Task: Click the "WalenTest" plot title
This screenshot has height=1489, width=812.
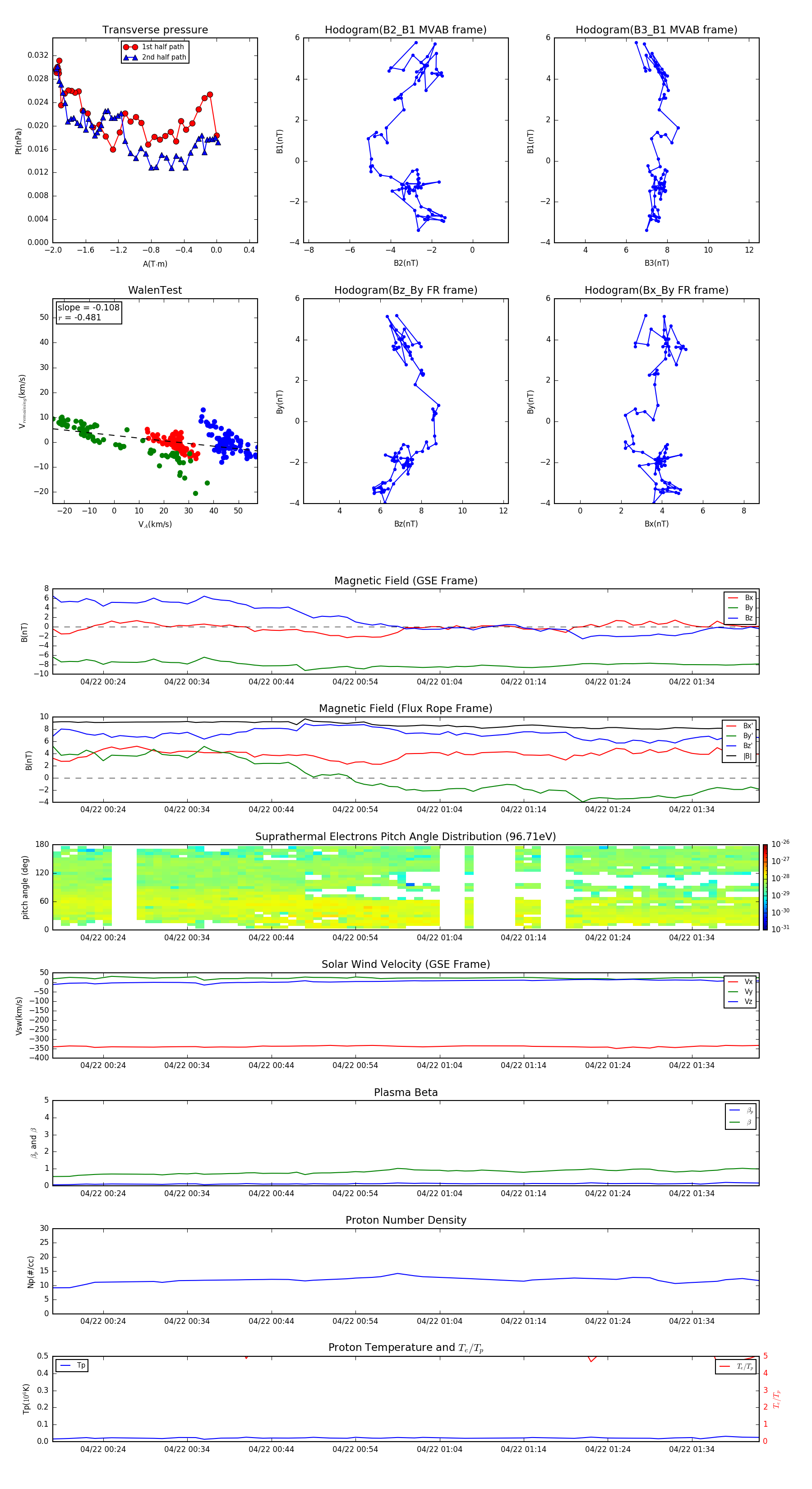Action: pyautogui.click(x=155, y=290)
